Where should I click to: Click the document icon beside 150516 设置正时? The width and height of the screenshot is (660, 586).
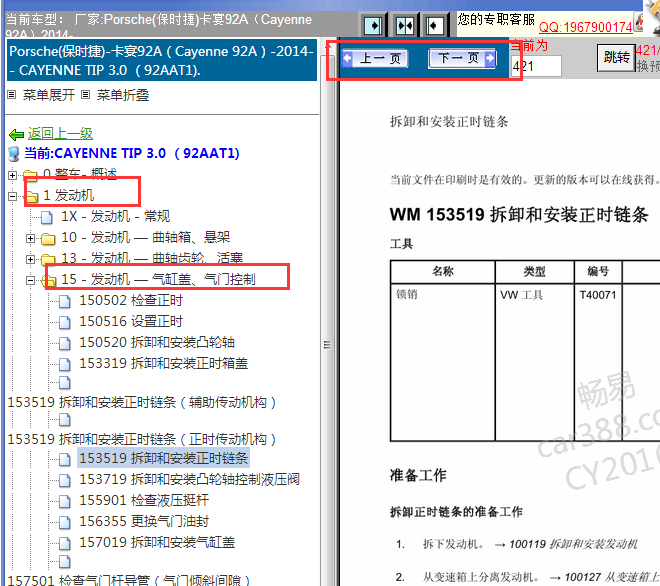point(64,323)
